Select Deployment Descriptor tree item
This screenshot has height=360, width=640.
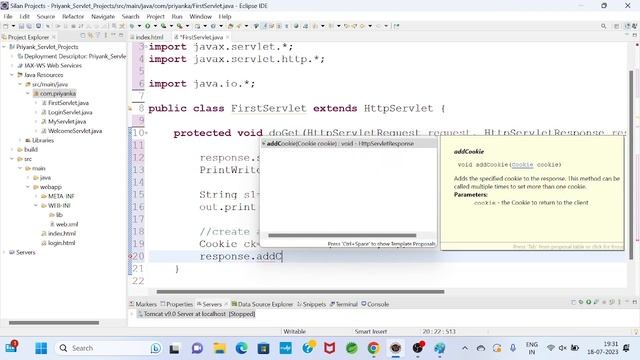pos(71,56)
